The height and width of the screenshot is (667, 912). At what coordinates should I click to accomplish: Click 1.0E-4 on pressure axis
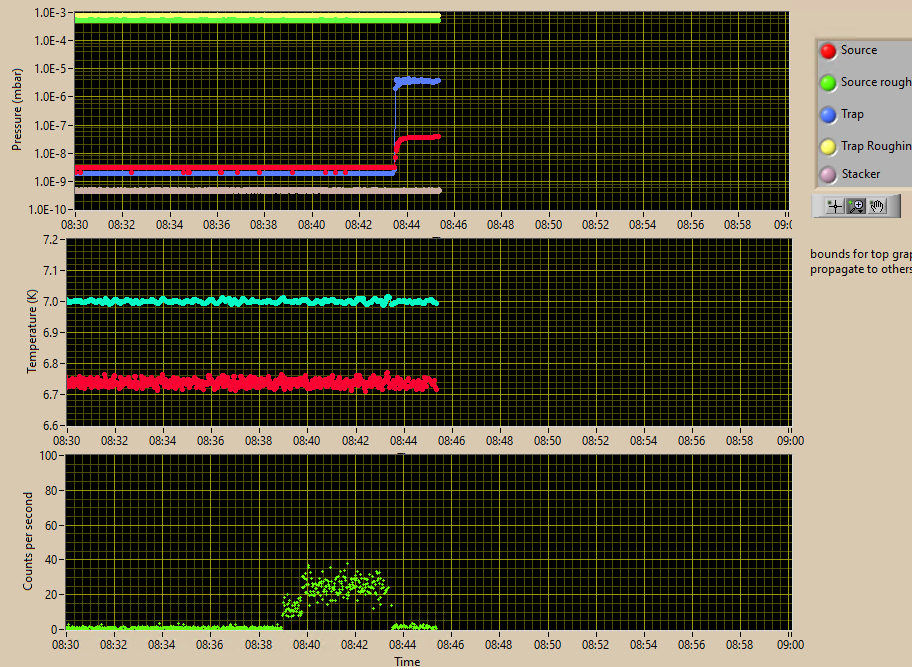[x=51, y=41]
